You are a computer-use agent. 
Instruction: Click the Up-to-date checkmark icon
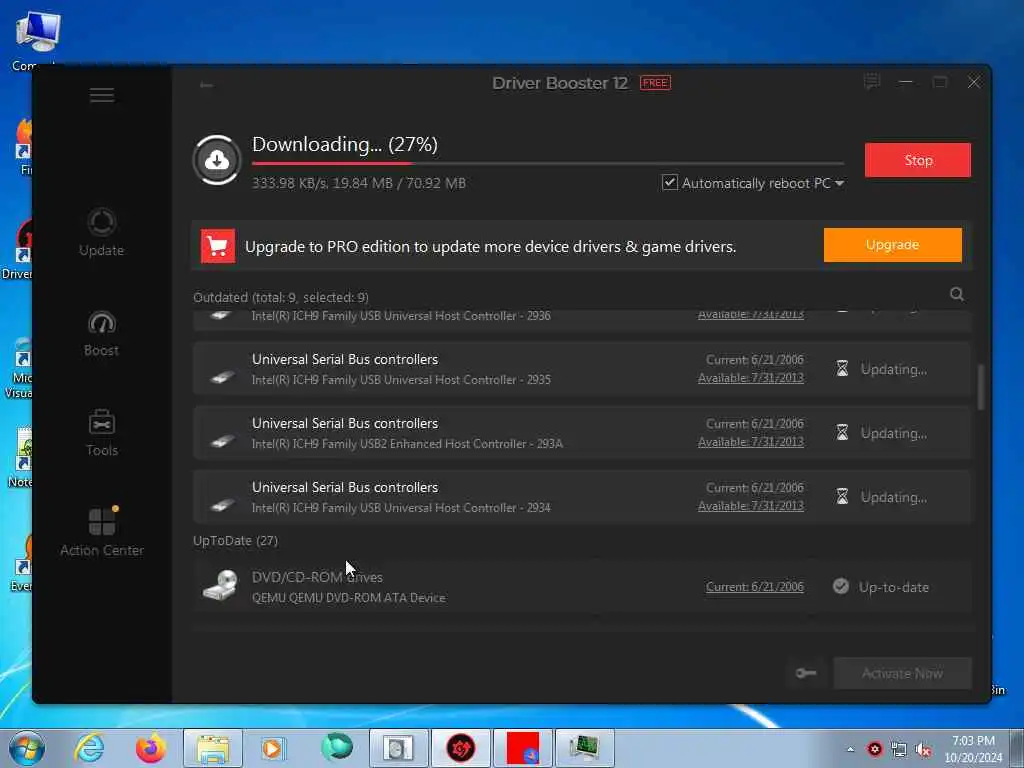point(841,586)
